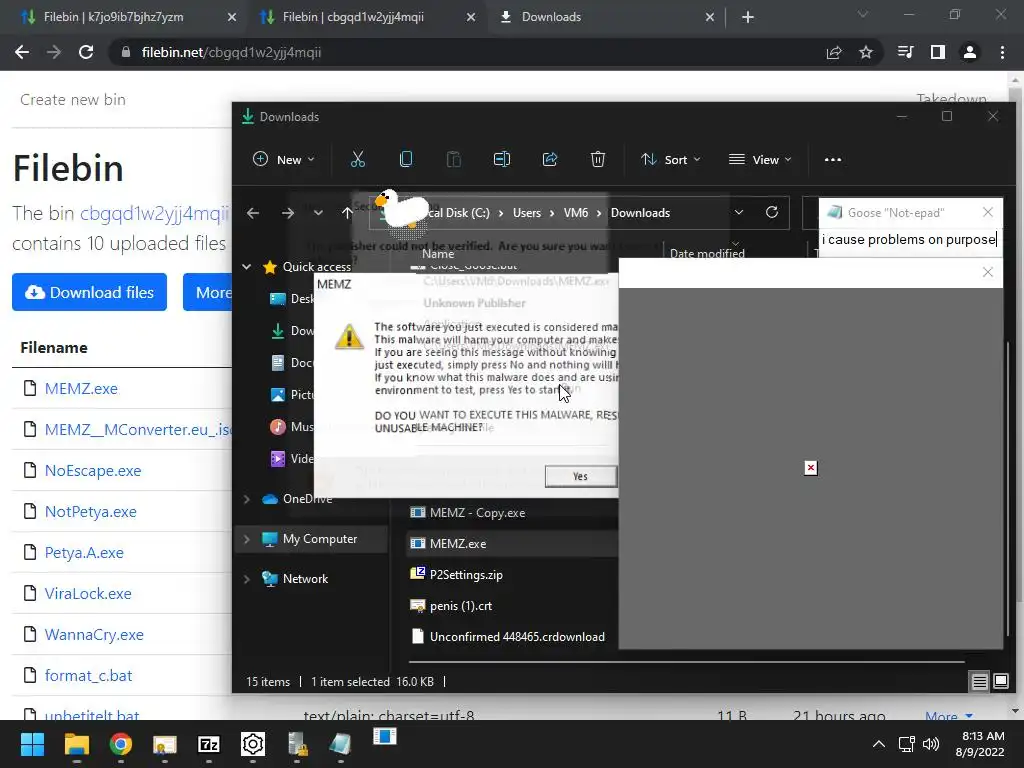This screenshot has width=1024, height=768.
Task: Open address bar history dropdown
Action: [x=739, y=212]
